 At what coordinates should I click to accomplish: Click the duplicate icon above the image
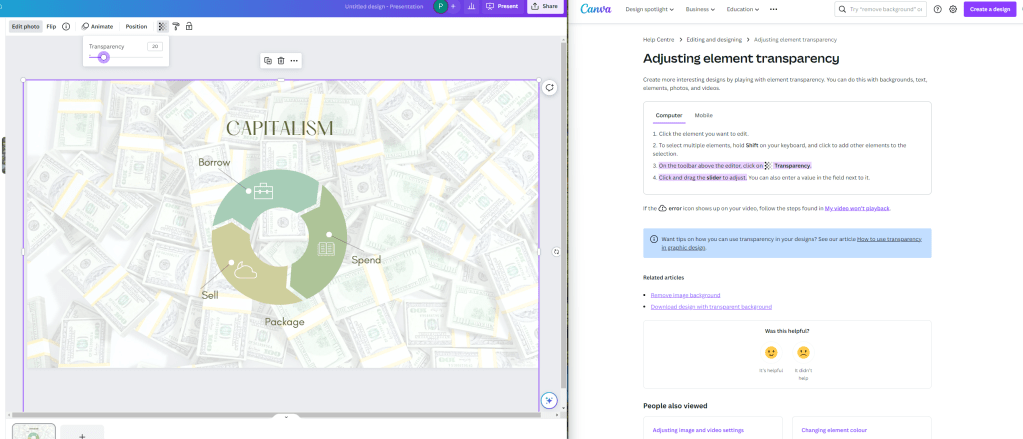[267, 61]
